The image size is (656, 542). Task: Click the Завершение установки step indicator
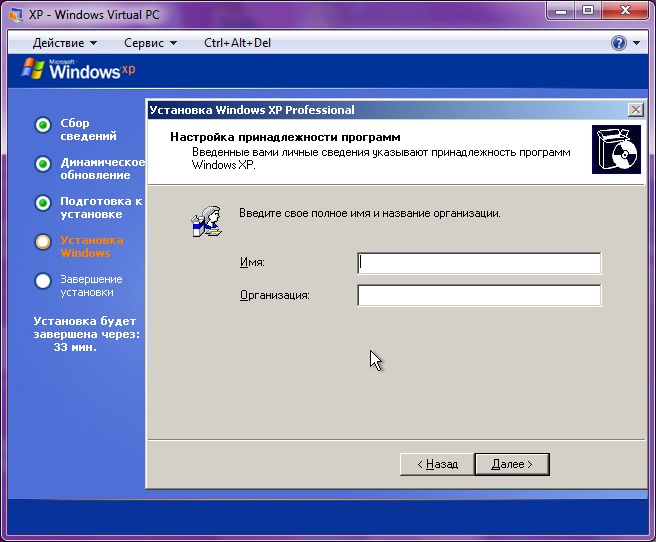43,281
